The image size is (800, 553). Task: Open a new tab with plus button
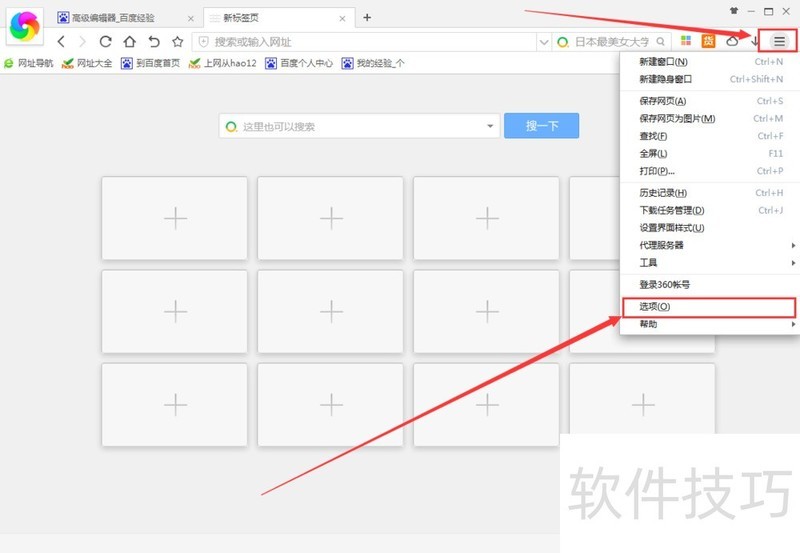point(367,17)
